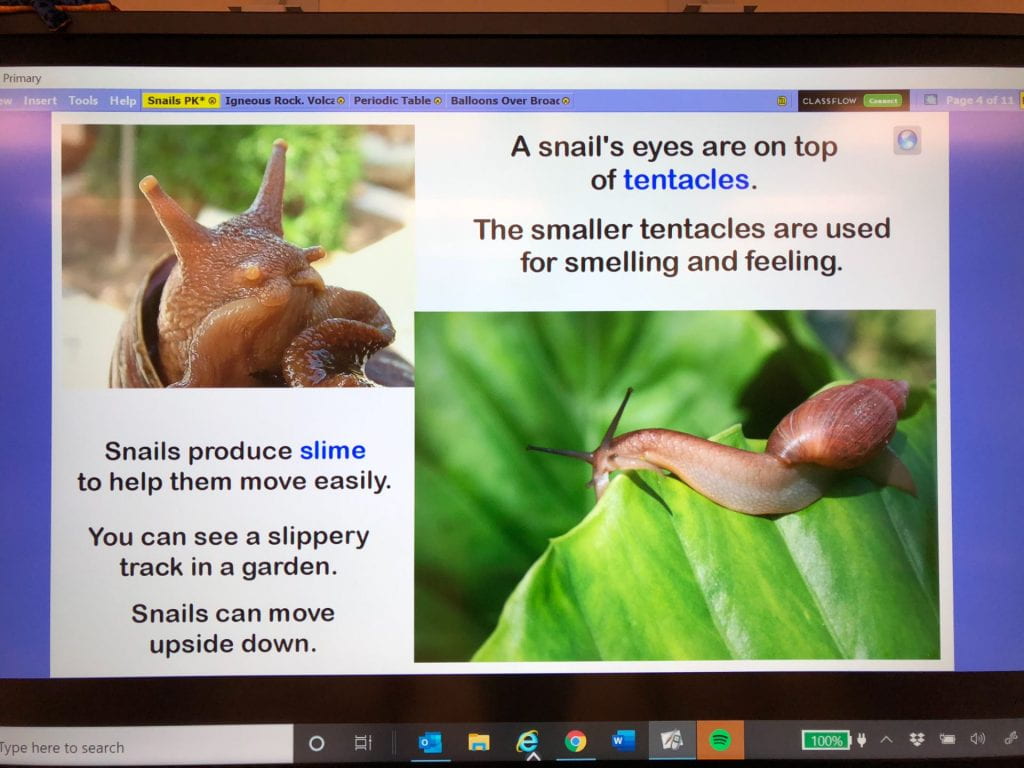Open Microsoft Word from the taskbar
1024x768 pixels.
[622, 741]
